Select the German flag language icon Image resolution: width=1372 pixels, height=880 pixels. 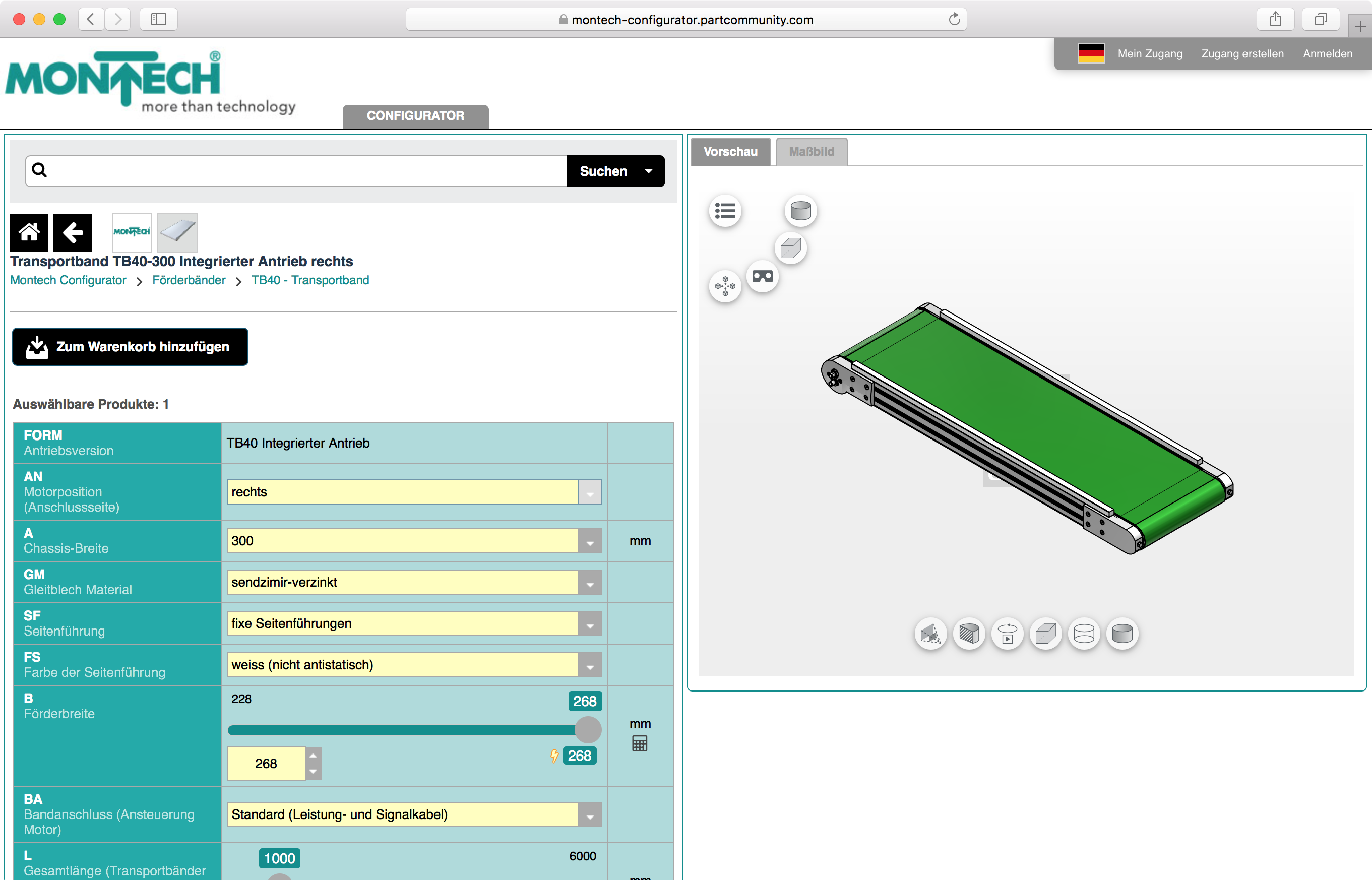(x=1090, y=54)
